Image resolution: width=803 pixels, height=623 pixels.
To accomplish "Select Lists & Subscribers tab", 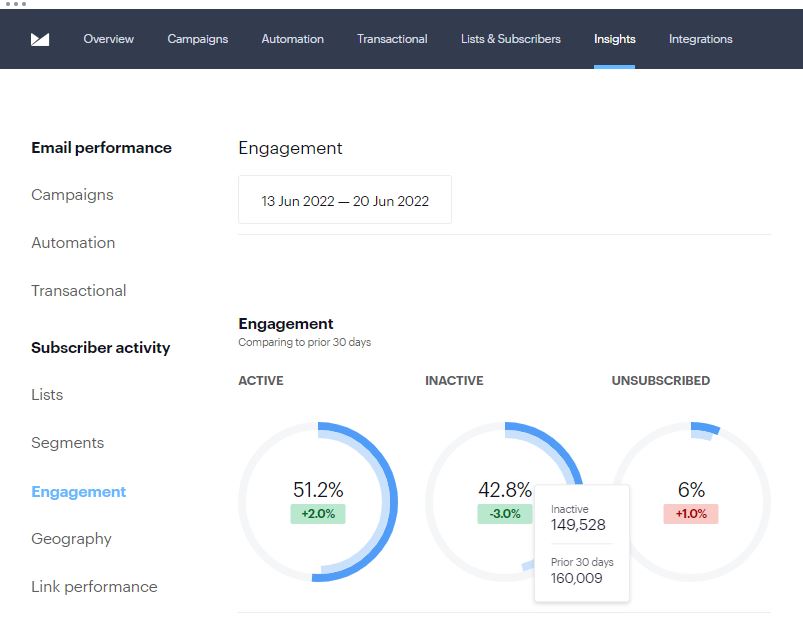I will pos(510,39).
